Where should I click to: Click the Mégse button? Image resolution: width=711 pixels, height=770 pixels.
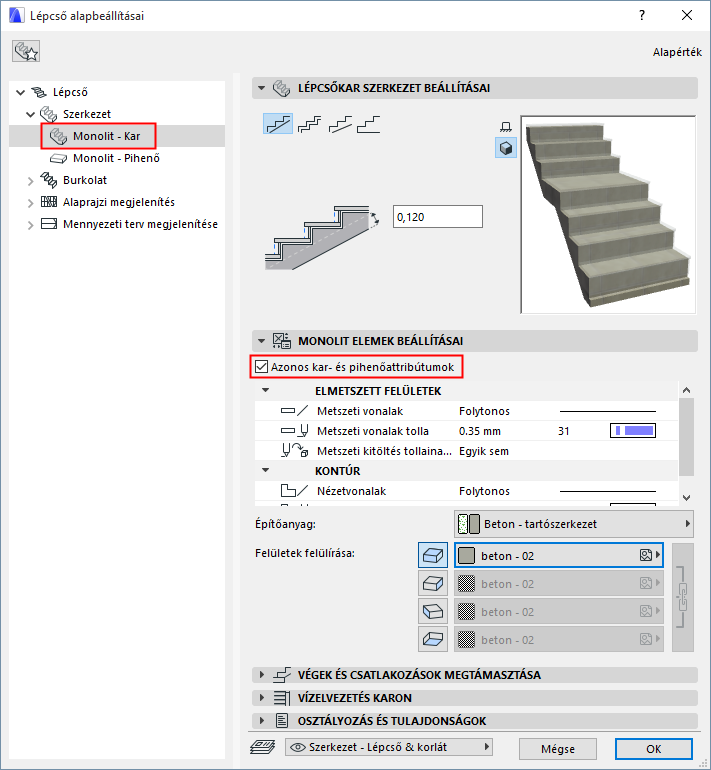(558, 749)
